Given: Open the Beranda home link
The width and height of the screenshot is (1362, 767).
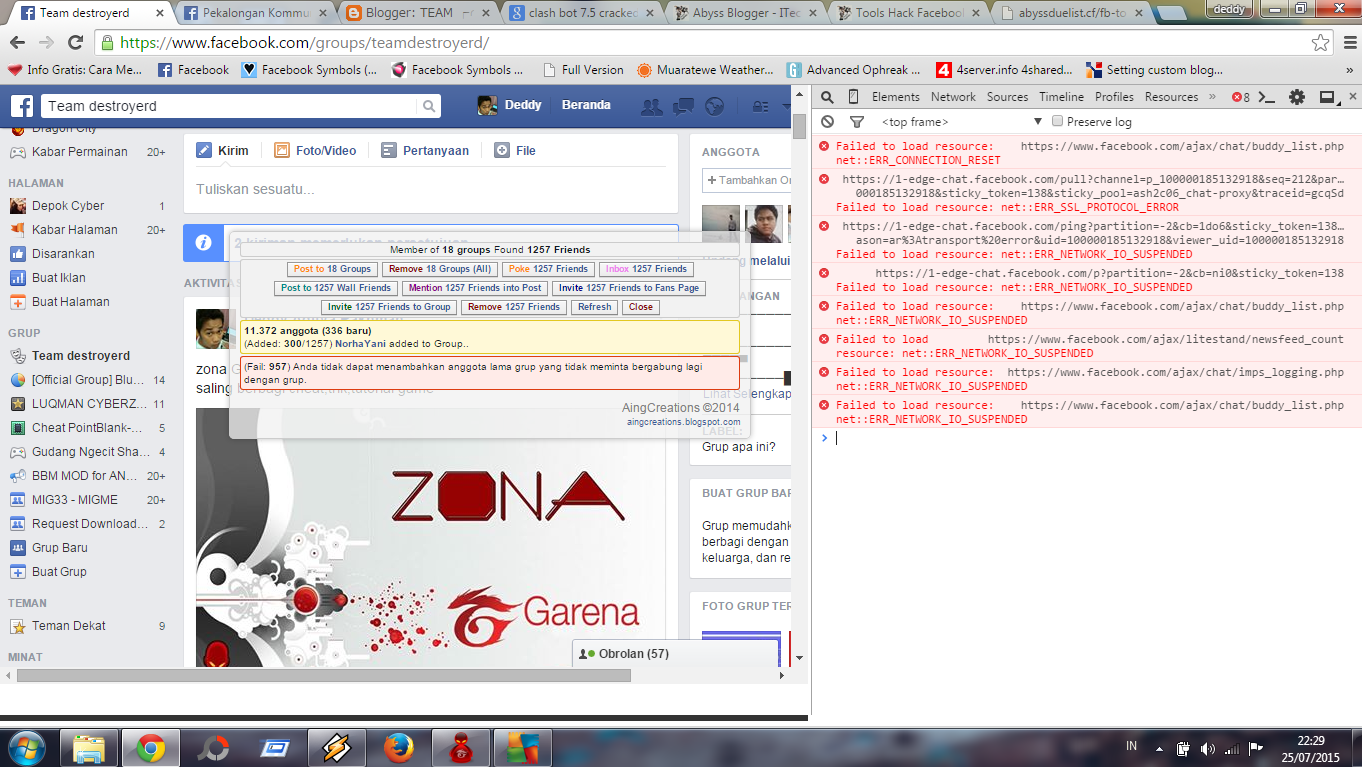Looking at the screenshot, I should point(586,106).
